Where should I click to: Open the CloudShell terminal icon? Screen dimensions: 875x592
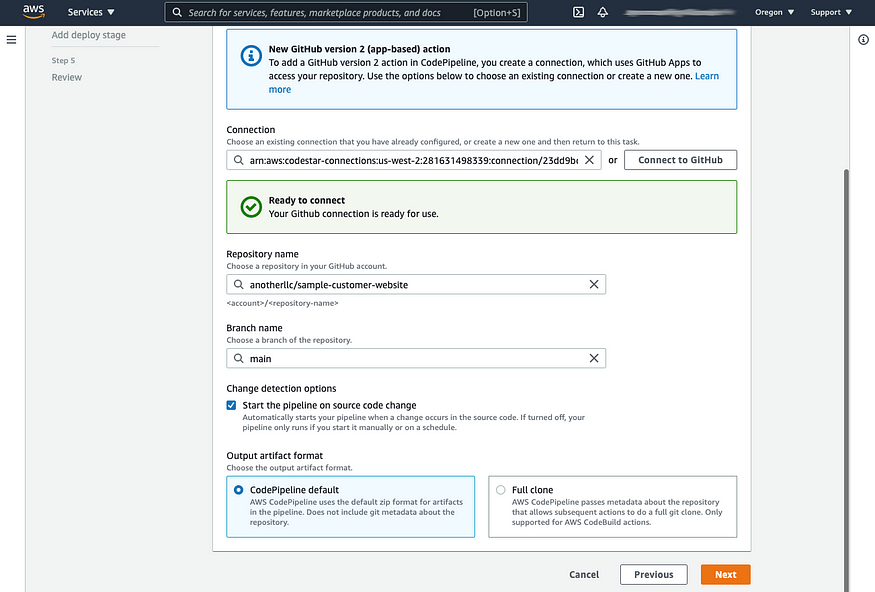(x=579, y=12)
